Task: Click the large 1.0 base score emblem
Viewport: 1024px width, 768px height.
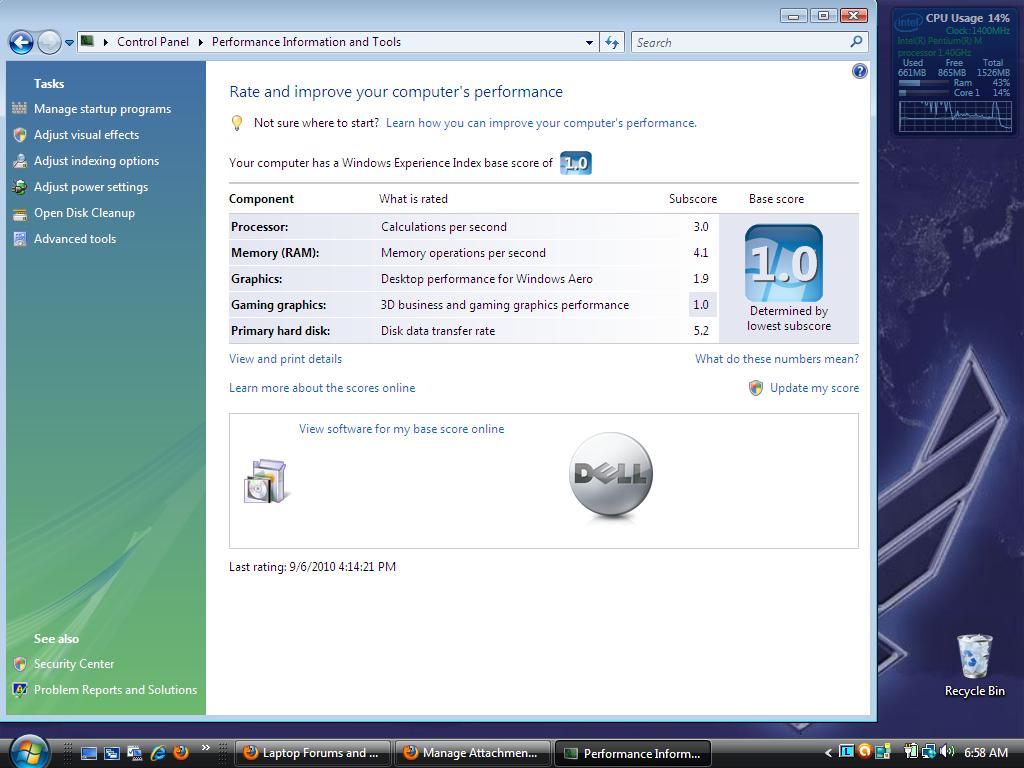Action: (784, 263)
